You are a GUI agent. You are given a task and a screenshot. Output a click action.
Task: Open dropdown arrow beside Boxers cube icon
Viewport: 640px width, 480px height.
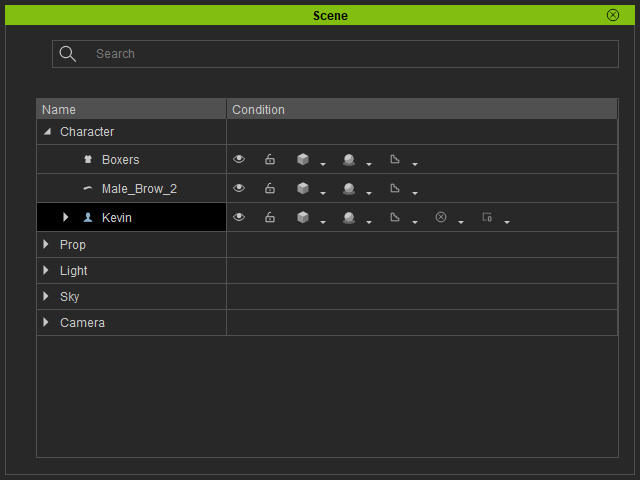click(323, 164)
